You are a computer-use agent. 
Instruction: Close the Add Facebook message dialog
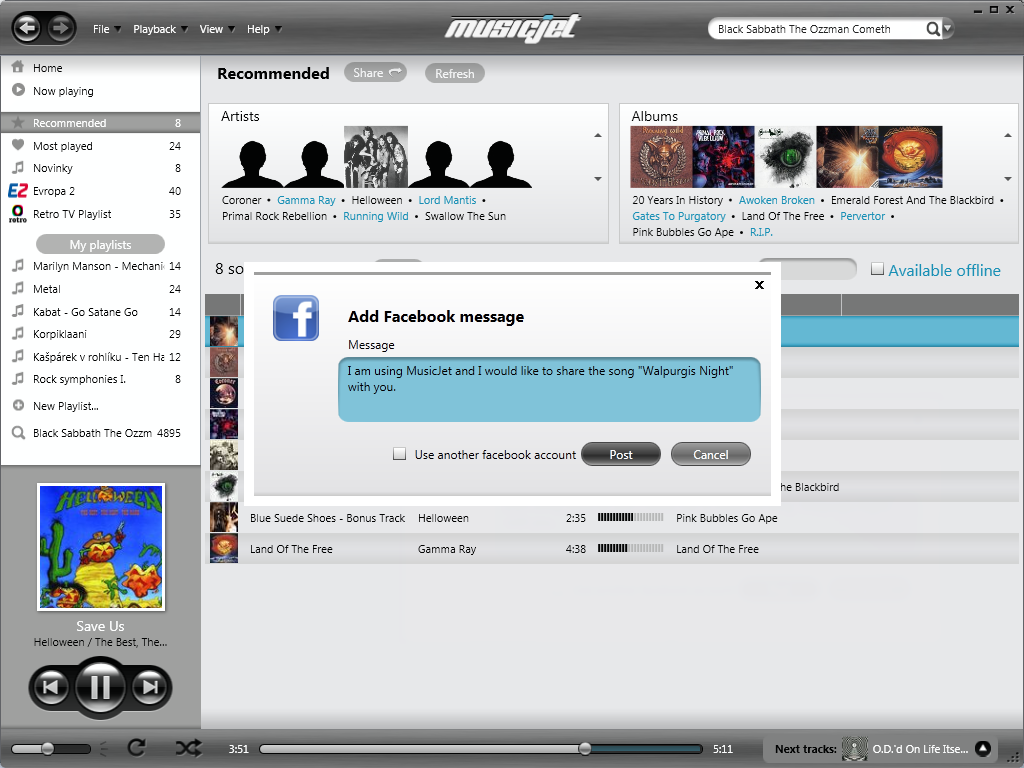coord(759,285)
